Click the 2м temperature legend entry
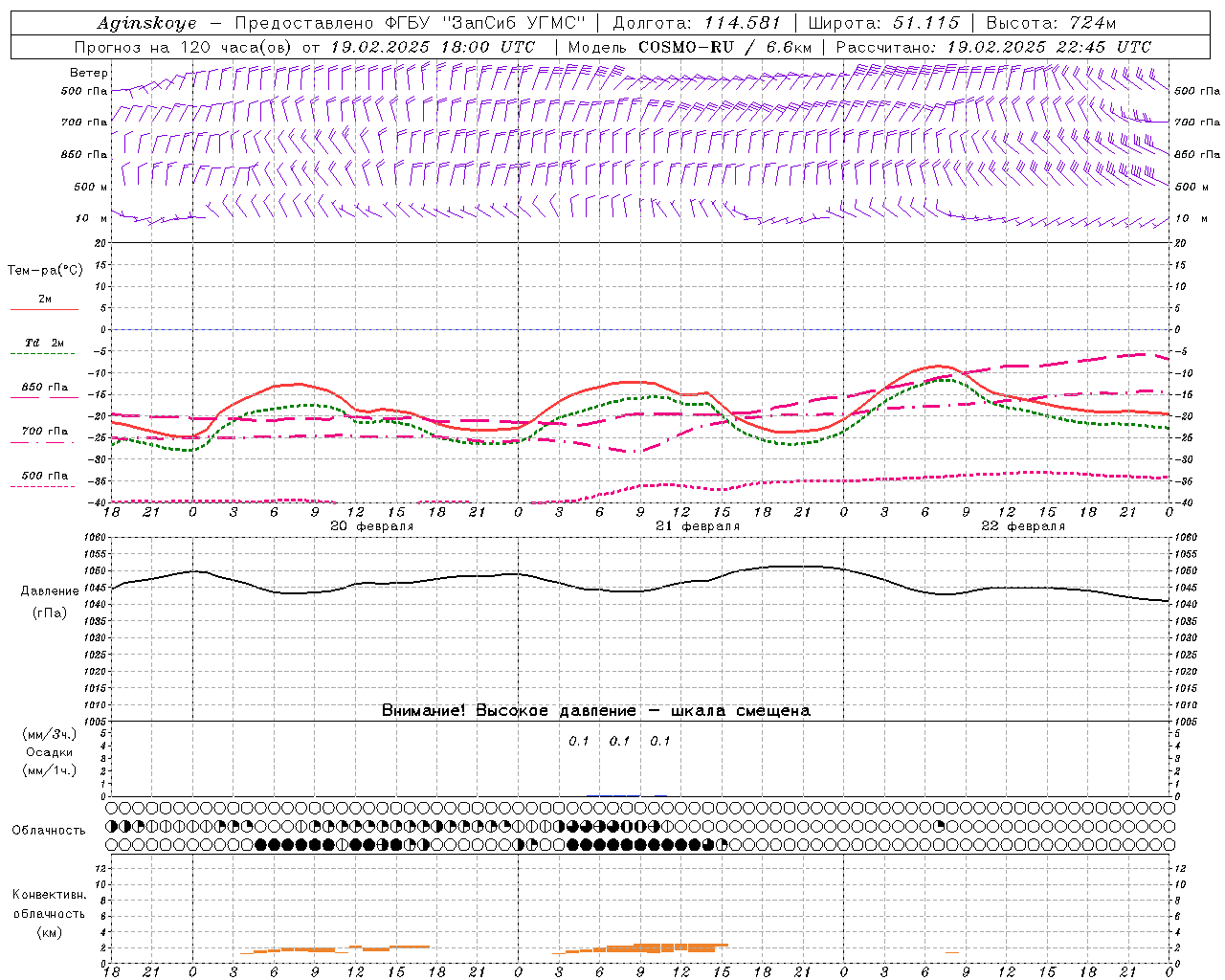The height and width of the screenshot is (980, 1225). pos(44,299)
